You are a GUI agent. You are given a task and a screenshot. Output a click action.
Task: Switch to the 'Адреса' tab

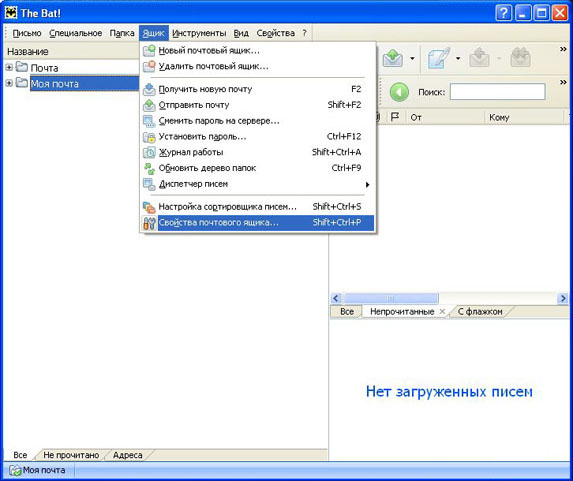pos(128,455)
